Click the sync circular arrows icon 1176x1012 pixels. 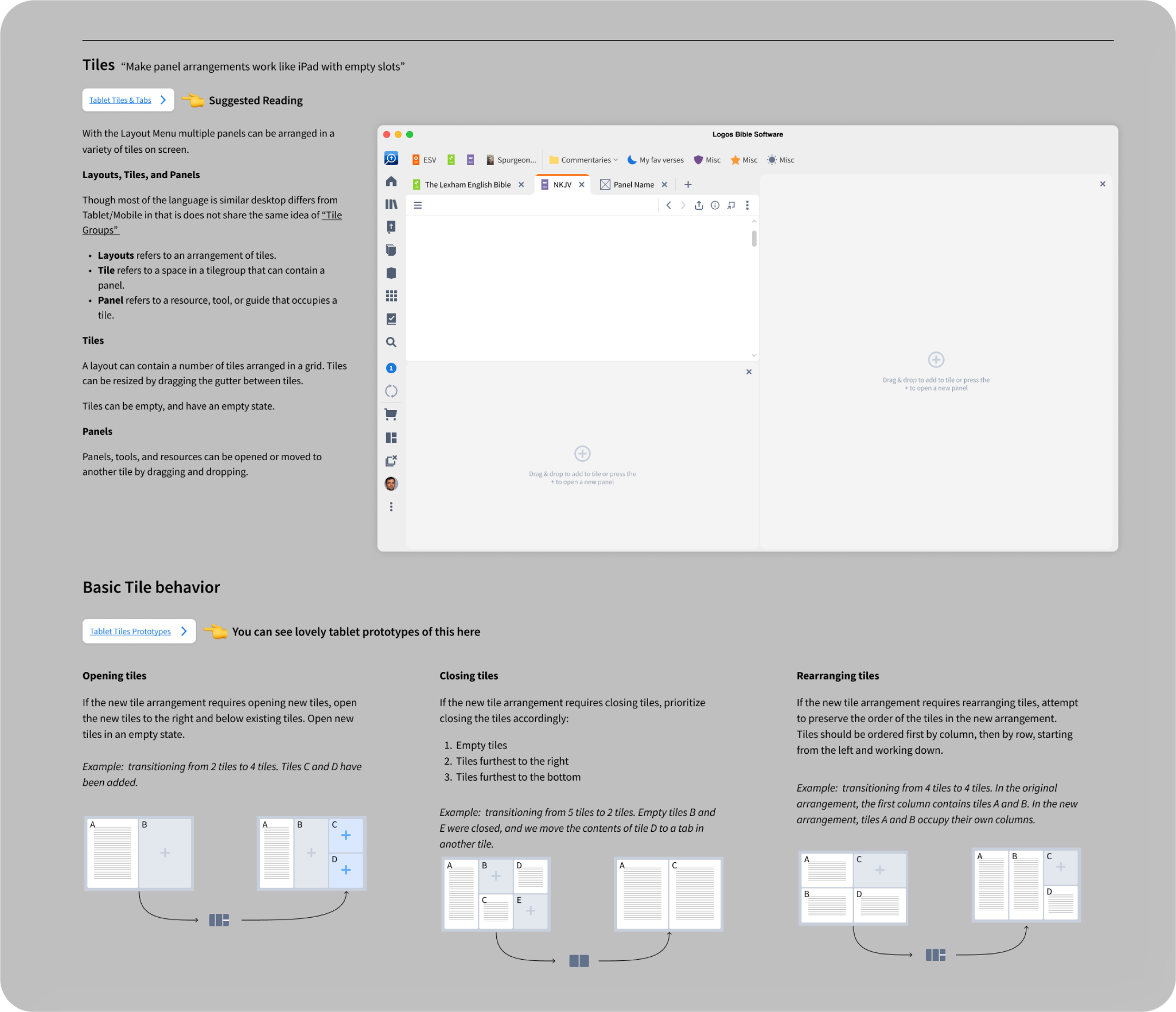click(391, 391)
